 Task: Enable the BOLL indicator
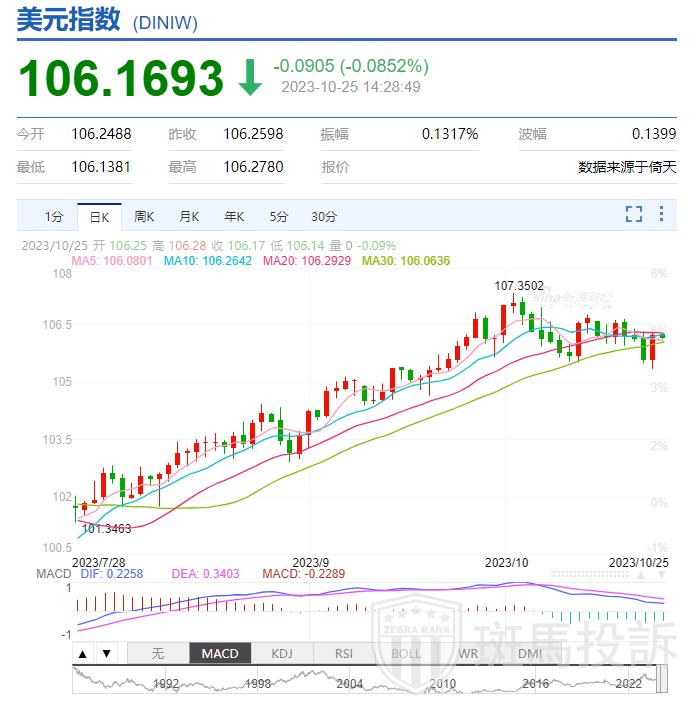coord(406,654)
